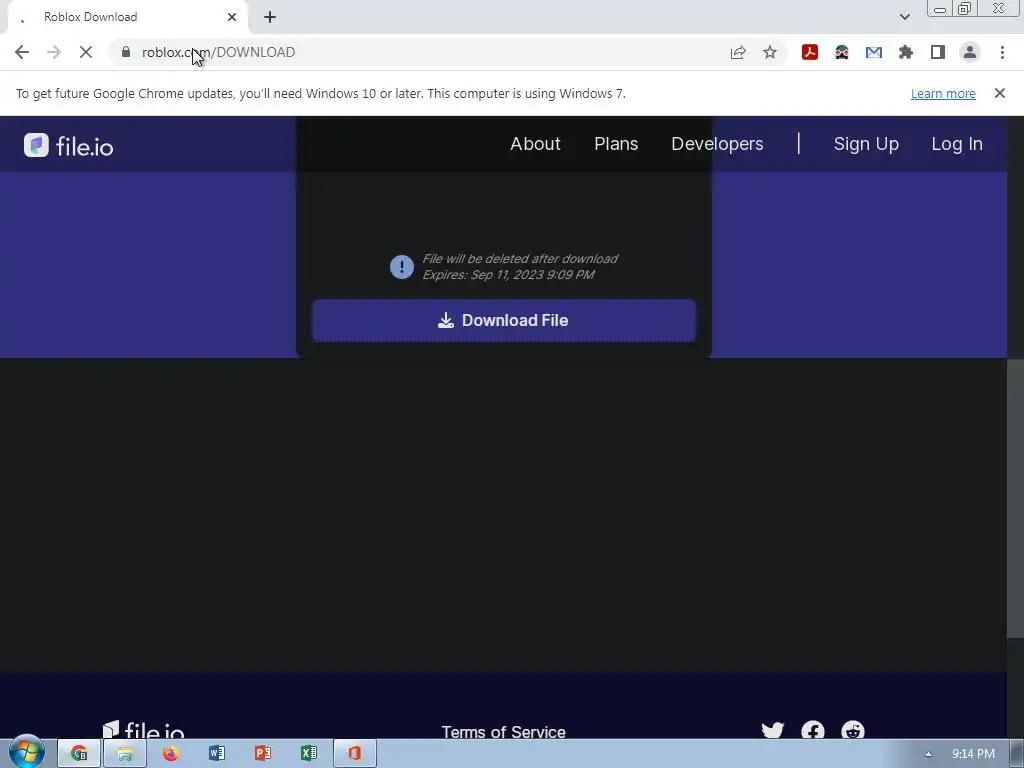The height and width of the screenshot is (768, 1024).
Task: Go back to the previous page
Action: 22,52
